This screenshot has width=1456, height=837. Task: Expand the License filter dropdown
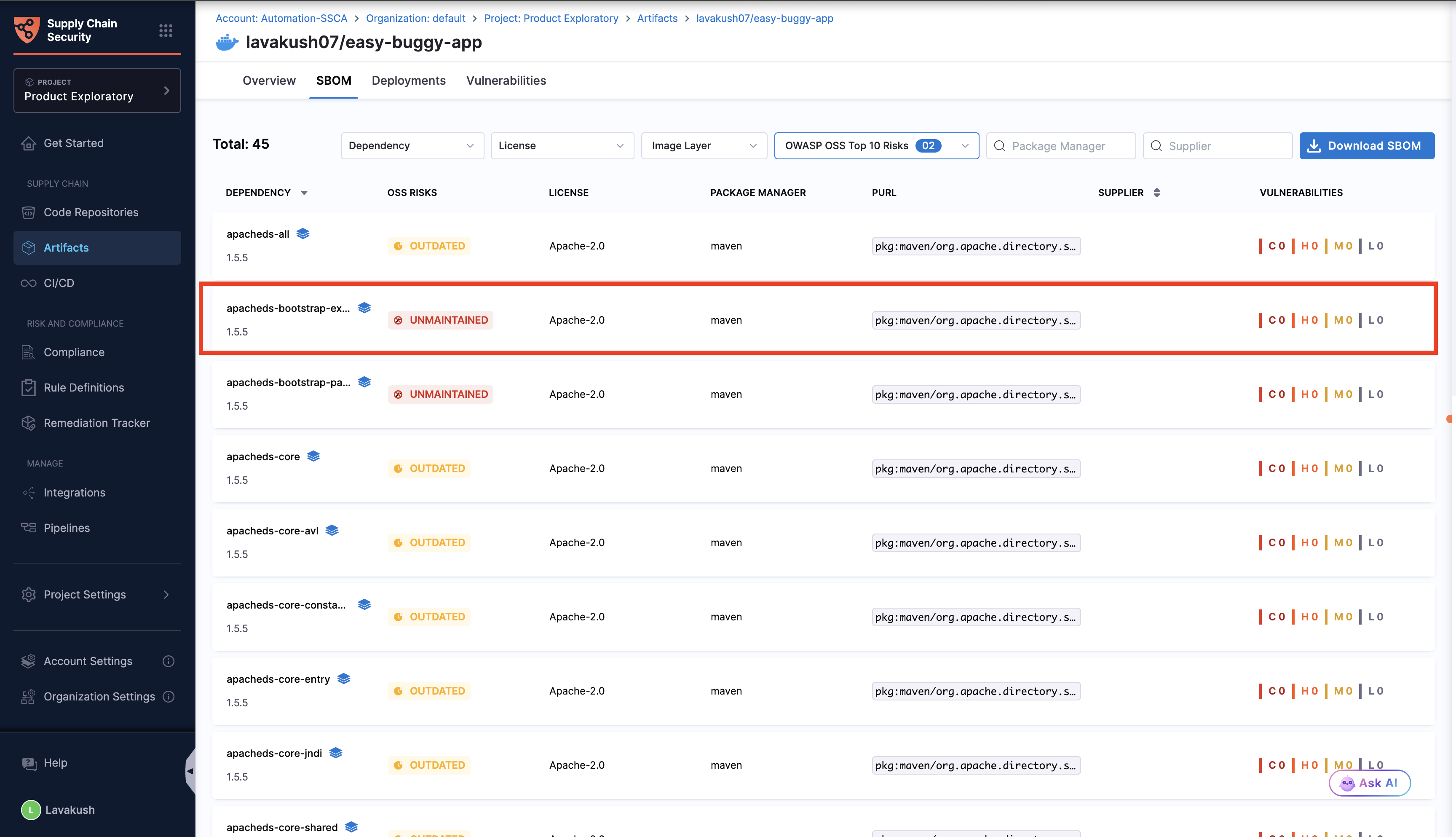tap(561, 146)
